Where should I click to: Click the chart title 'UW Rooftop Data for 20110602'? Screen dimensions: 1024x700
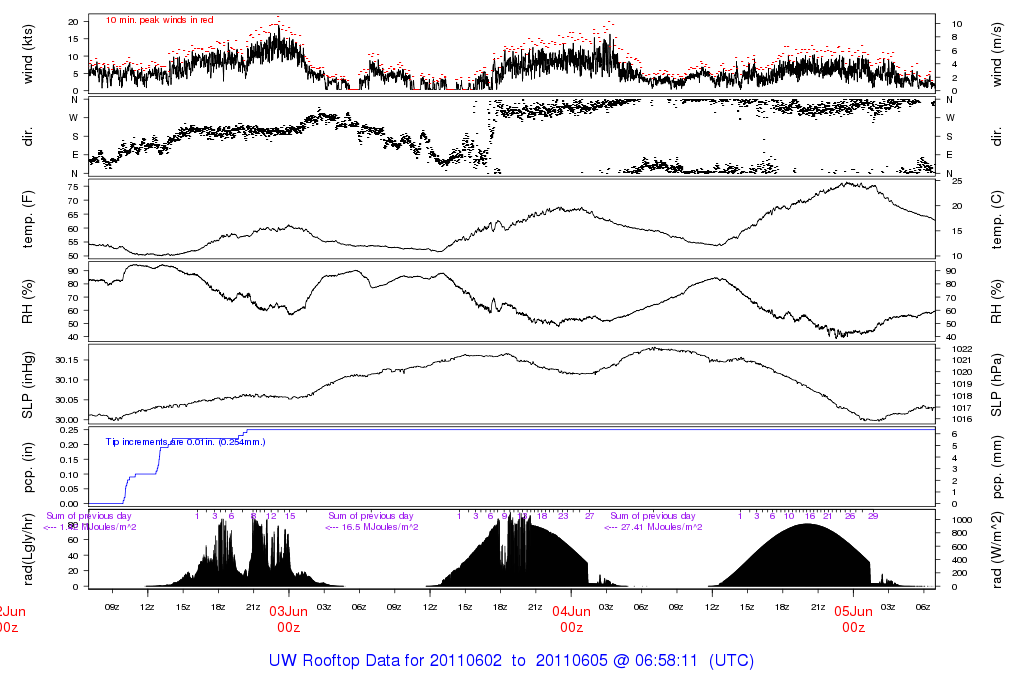click(385, 660)
